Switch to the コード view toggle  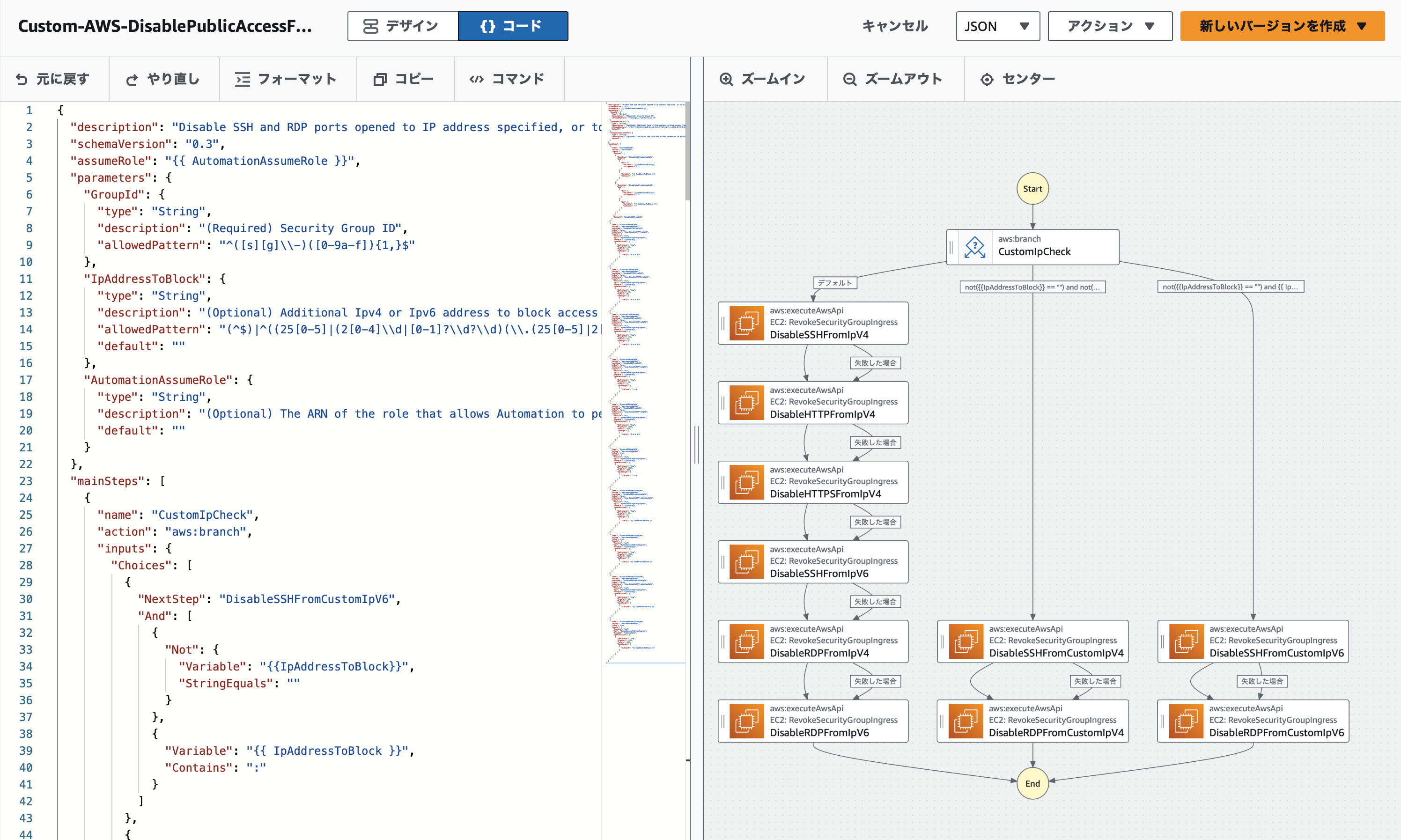(512, 26)
